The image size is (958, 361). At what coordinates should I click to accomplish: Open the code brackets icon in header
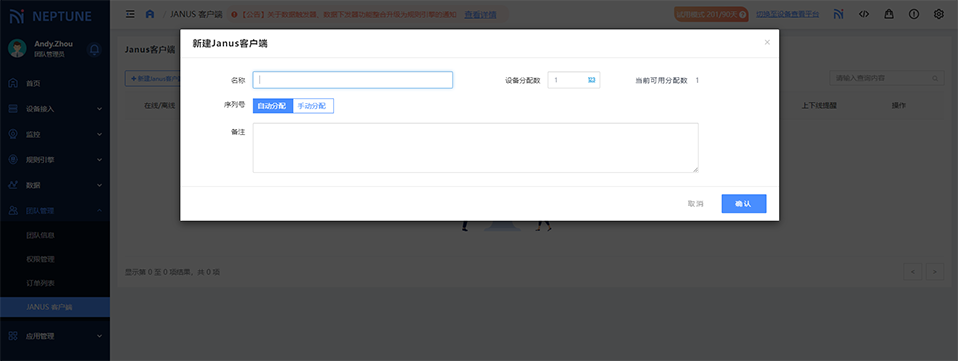coord(864,14)
